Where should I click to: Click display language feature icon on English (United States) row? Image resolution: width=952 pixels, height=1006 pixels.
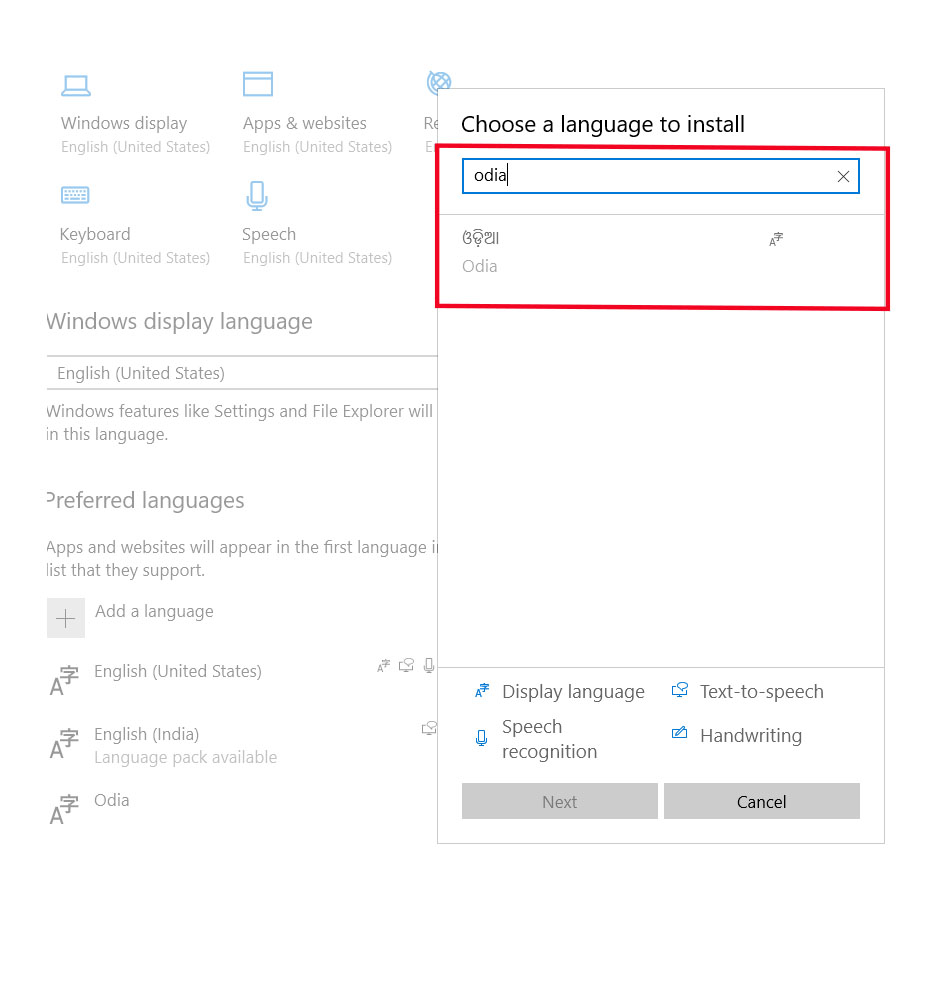point(384,666)
